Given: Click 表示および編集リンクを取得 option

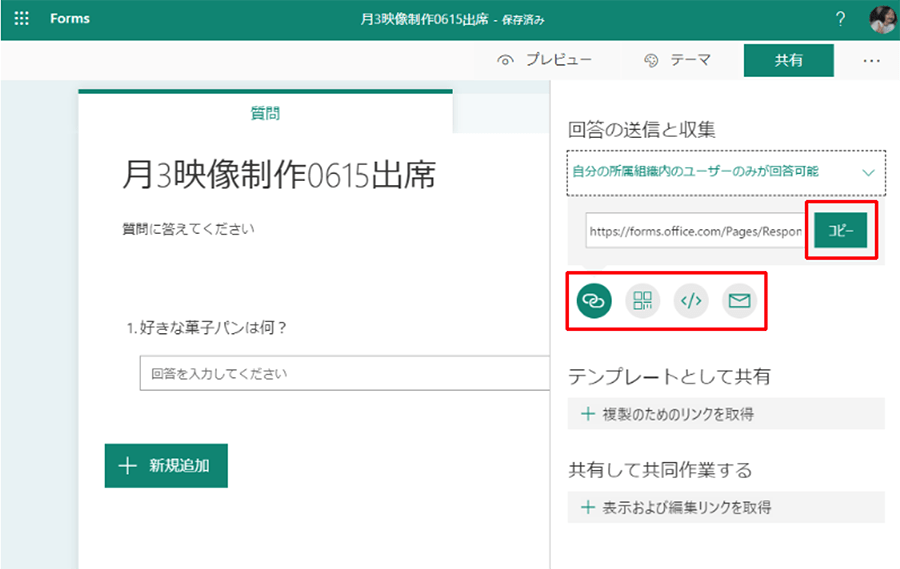Looking at the screenshot, I should coord(726,507).
